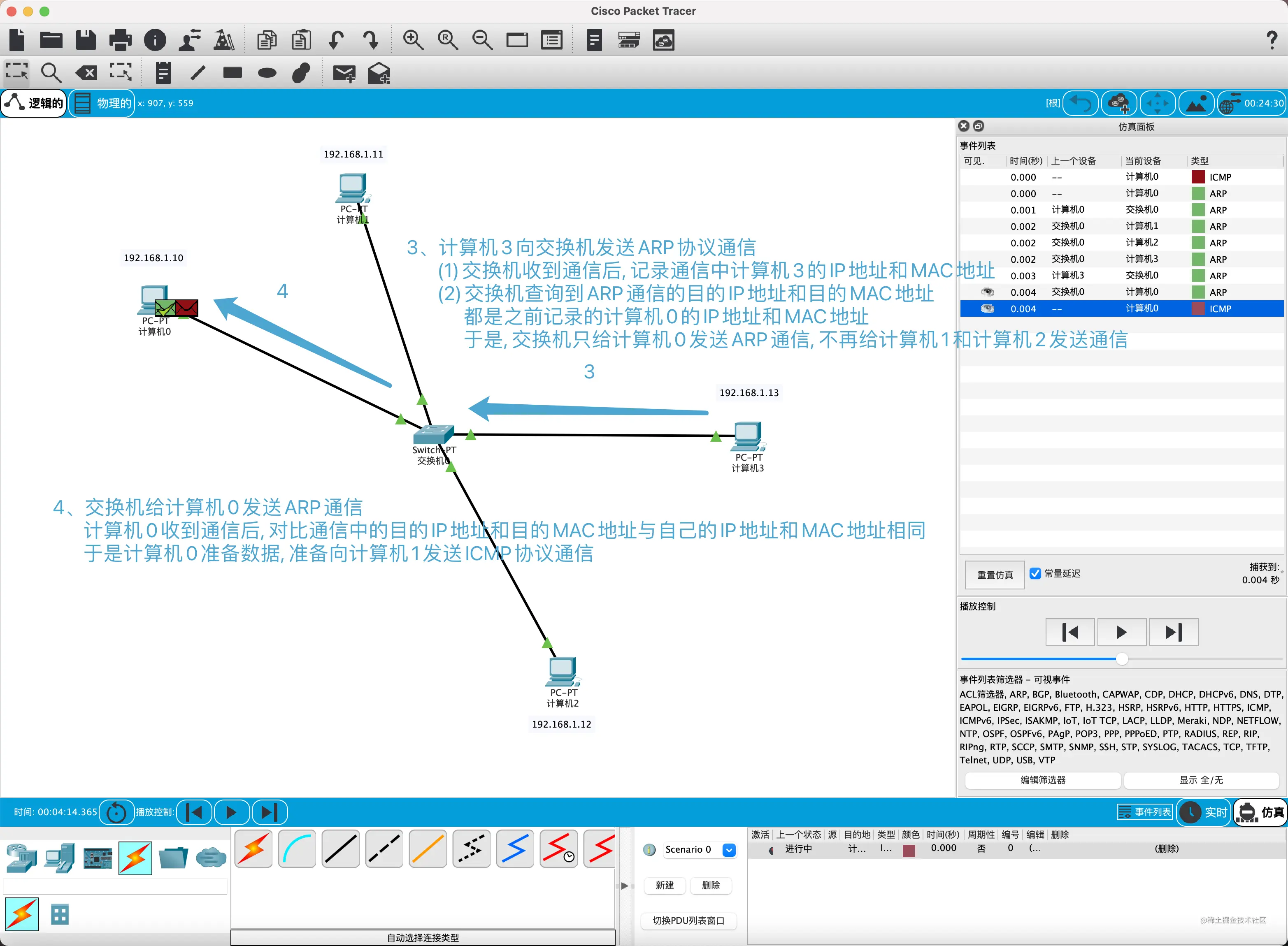Choose the Place Note tool
Viewport: 1288px width, 946px height.
click(163, 73)
